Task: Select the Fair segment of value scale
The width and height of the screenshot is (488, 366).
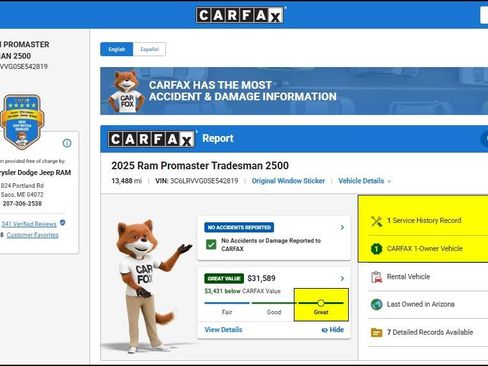Action: click(x=227, y=307)
